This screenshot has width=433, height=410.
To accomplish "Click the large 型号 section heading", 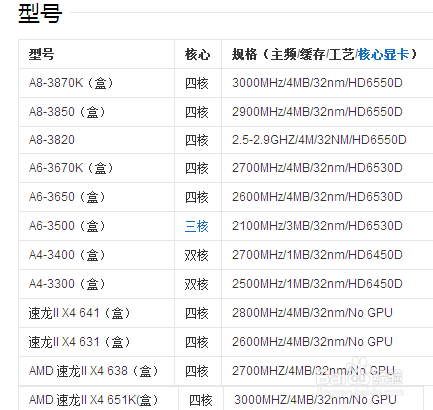I will 40,14.
